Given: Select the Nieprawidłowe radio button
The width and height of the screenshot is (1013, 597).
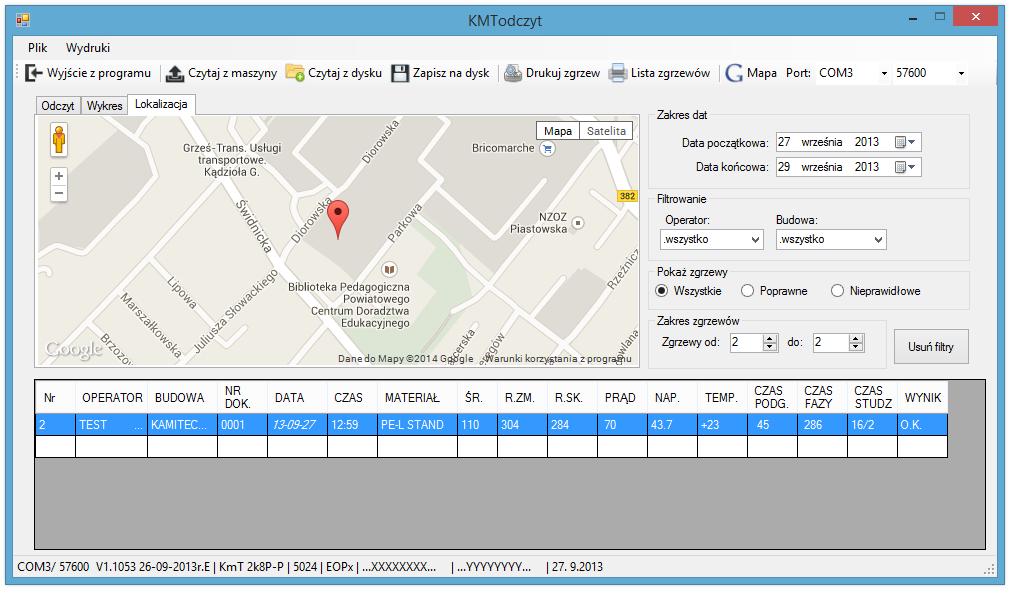Looking at the screenshot, I should point(837,291).
